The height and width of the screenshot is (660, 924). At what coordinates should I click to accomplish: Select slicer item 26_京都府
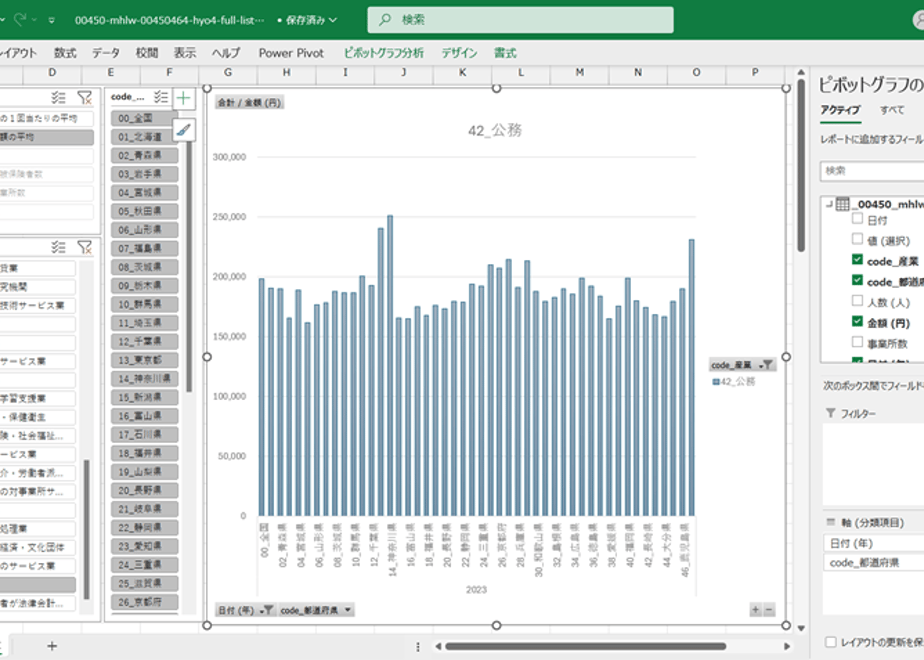coord(144,602)
